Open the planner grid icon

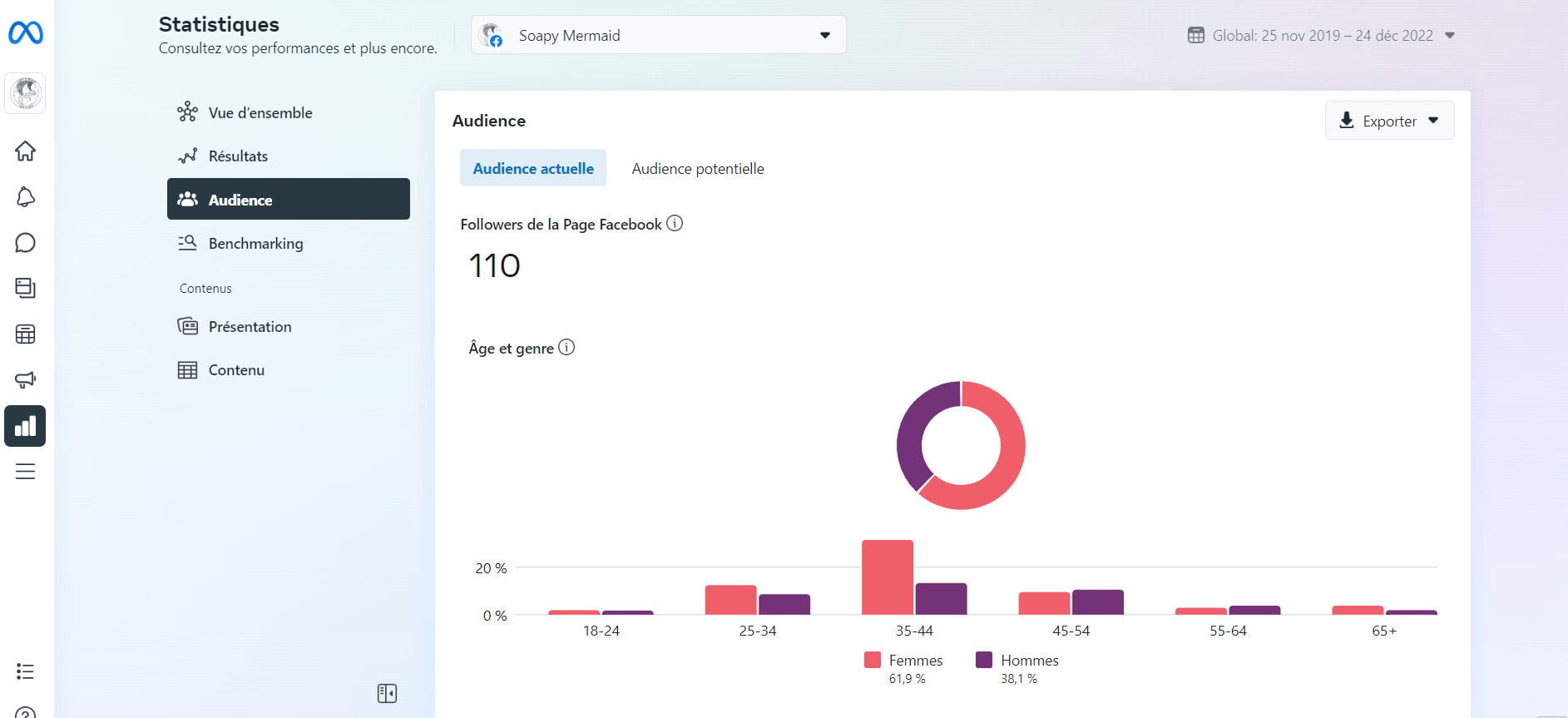pos(25,334)
